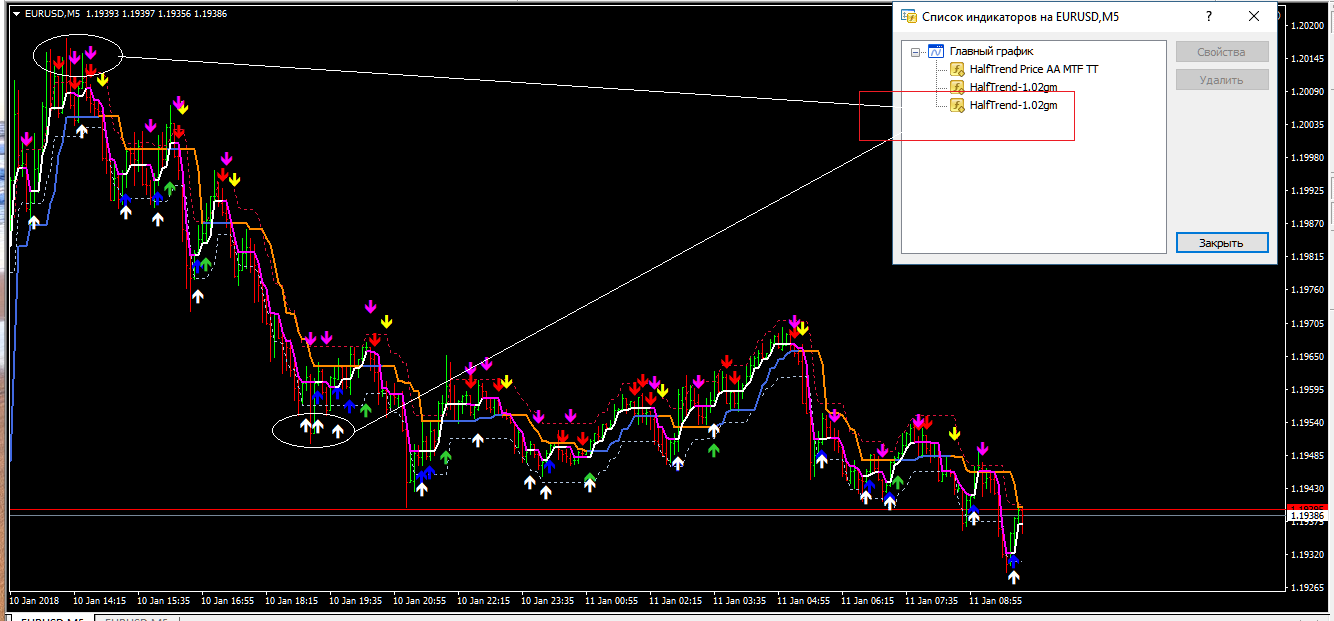
Task: Select the Главный график chart icon
Action: [x=936, y=51]
